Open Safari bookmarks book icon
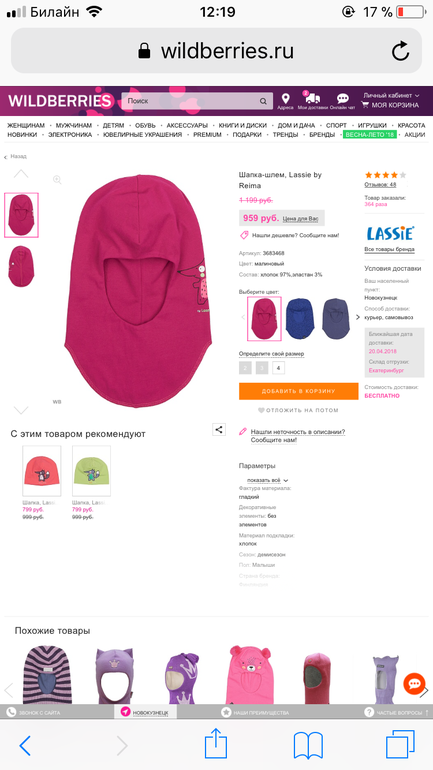This screenshot has width=433, height=770. tap(308, 745)
